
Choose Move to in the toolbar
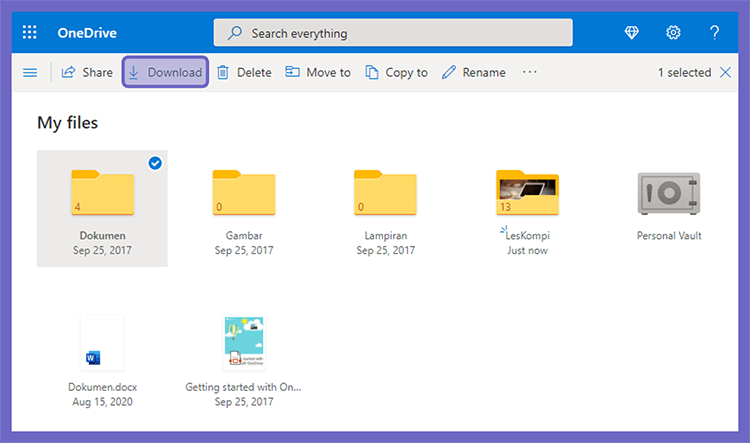[x=318, y=72]
